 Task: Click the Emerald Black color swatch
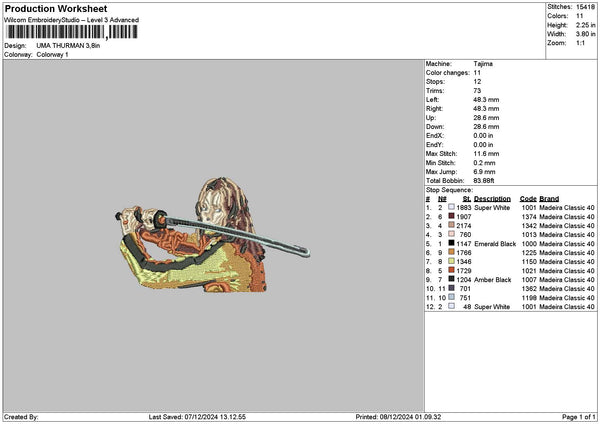pyautogui.click(x=452, y=243)
